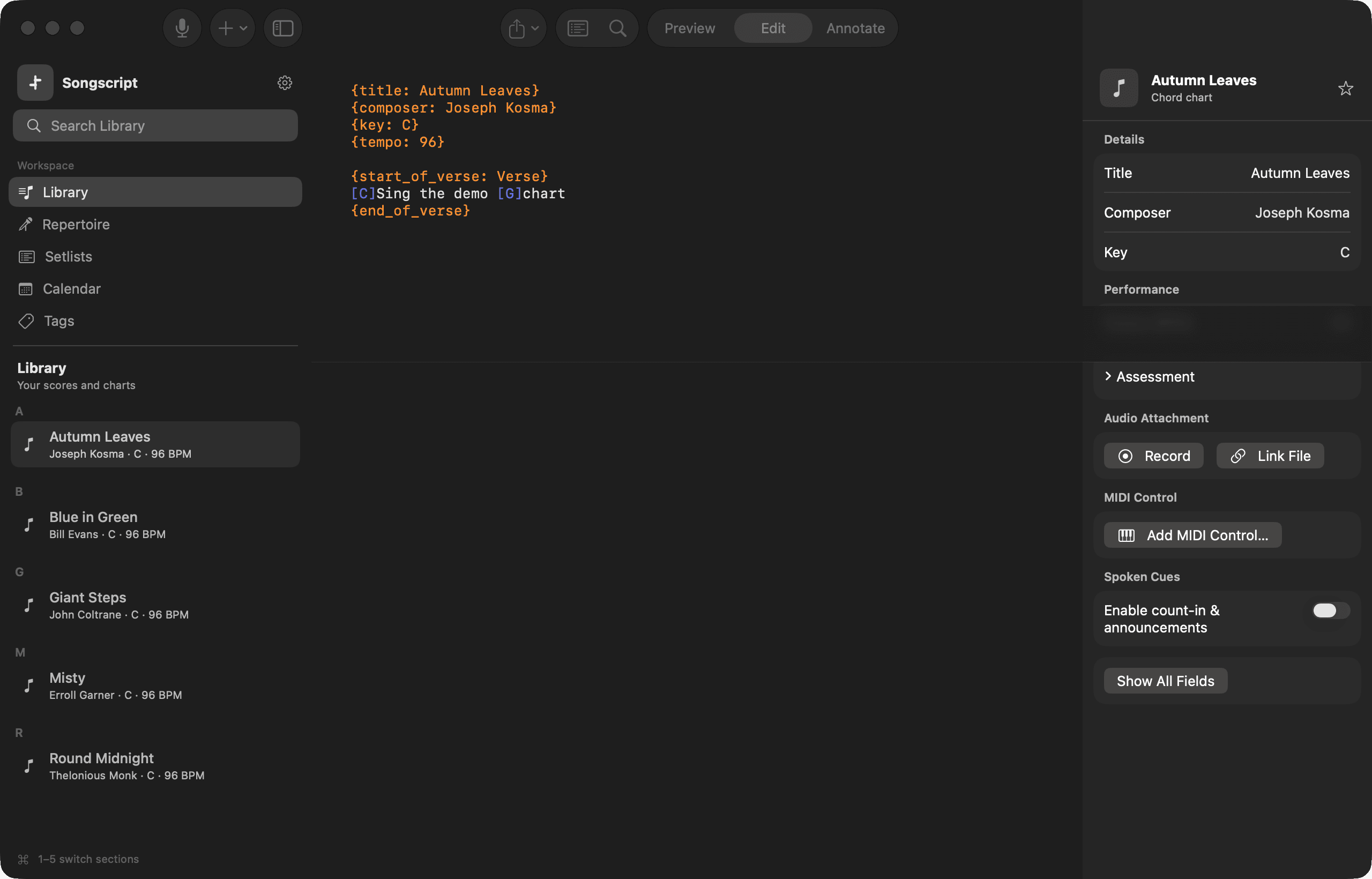The height and width of the screenshot is (879, 1372).
Task: Switch to Annotate mode
Action: tap(855, 28)
